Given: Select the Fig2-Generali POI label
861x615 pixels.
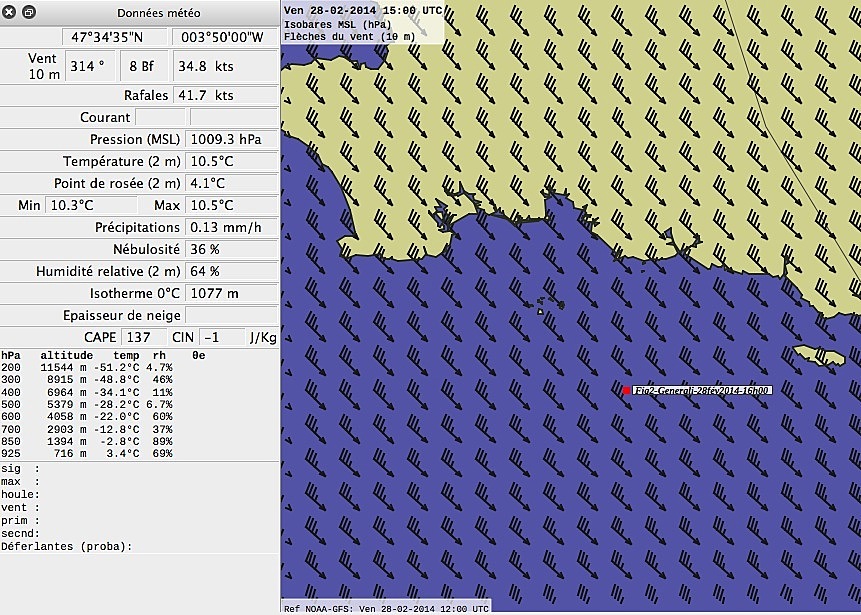Looking at the screenshot, I should [x=703, y=391].
